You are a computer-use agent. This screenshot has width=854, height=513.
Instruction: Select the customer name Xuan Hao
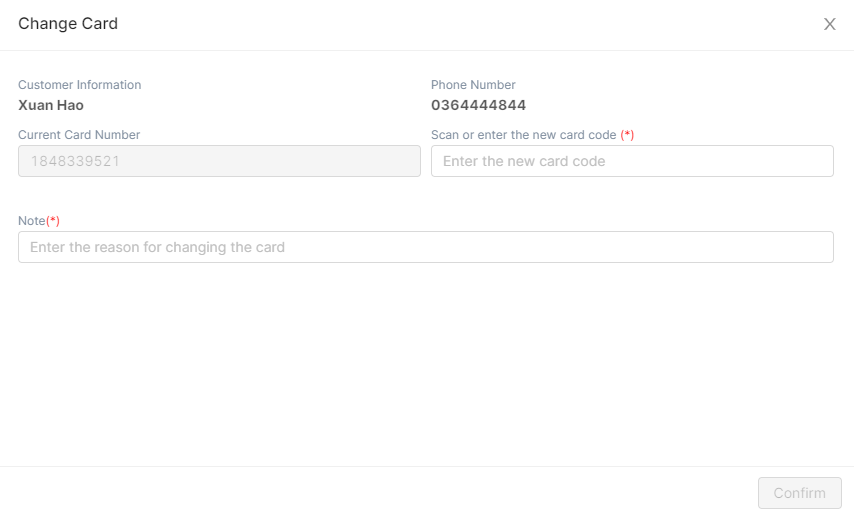tap(51, 105)
